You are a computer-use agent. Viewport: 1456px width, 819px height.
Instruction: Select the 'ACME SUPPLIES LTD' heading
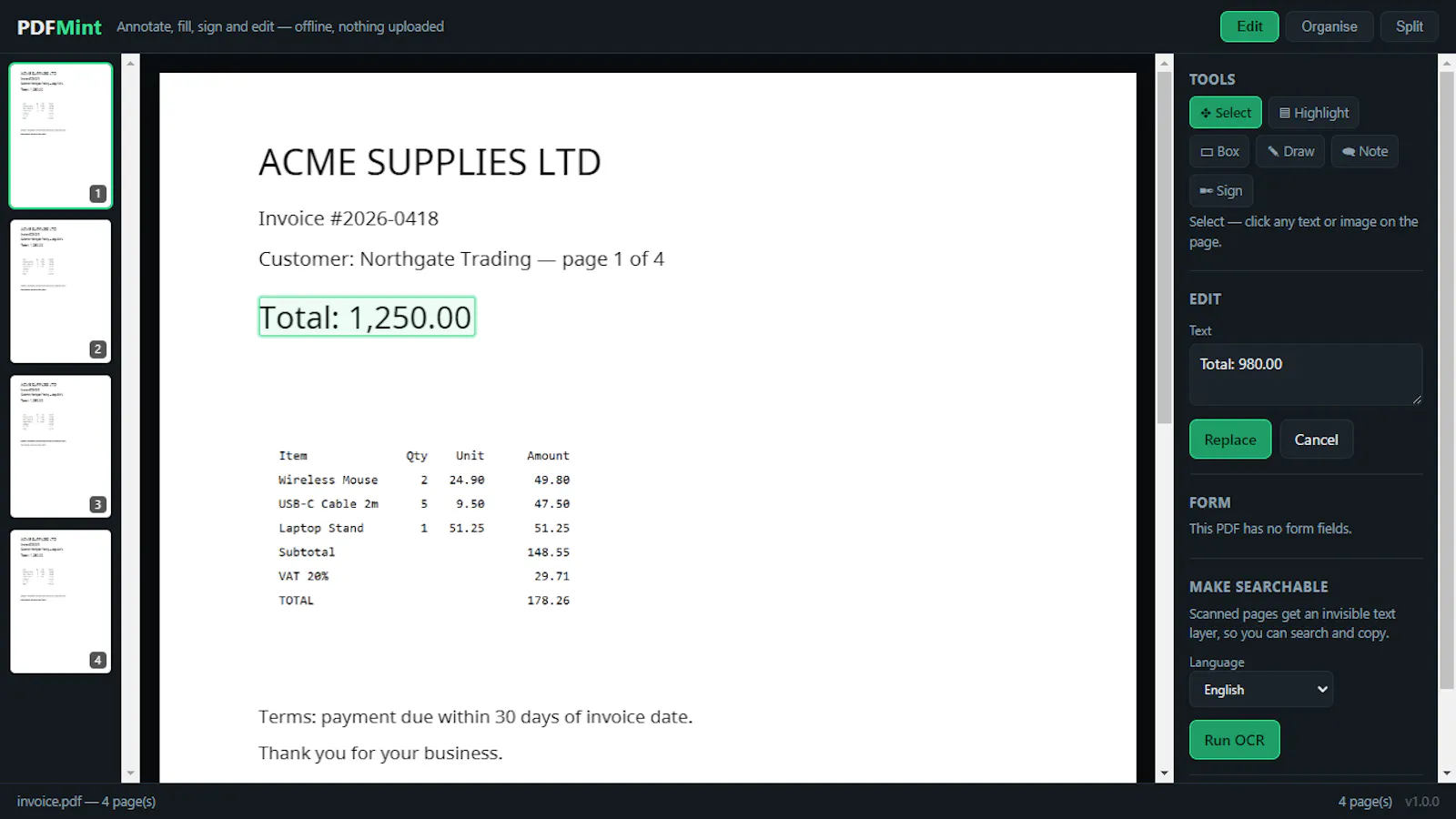pos(430,163)
